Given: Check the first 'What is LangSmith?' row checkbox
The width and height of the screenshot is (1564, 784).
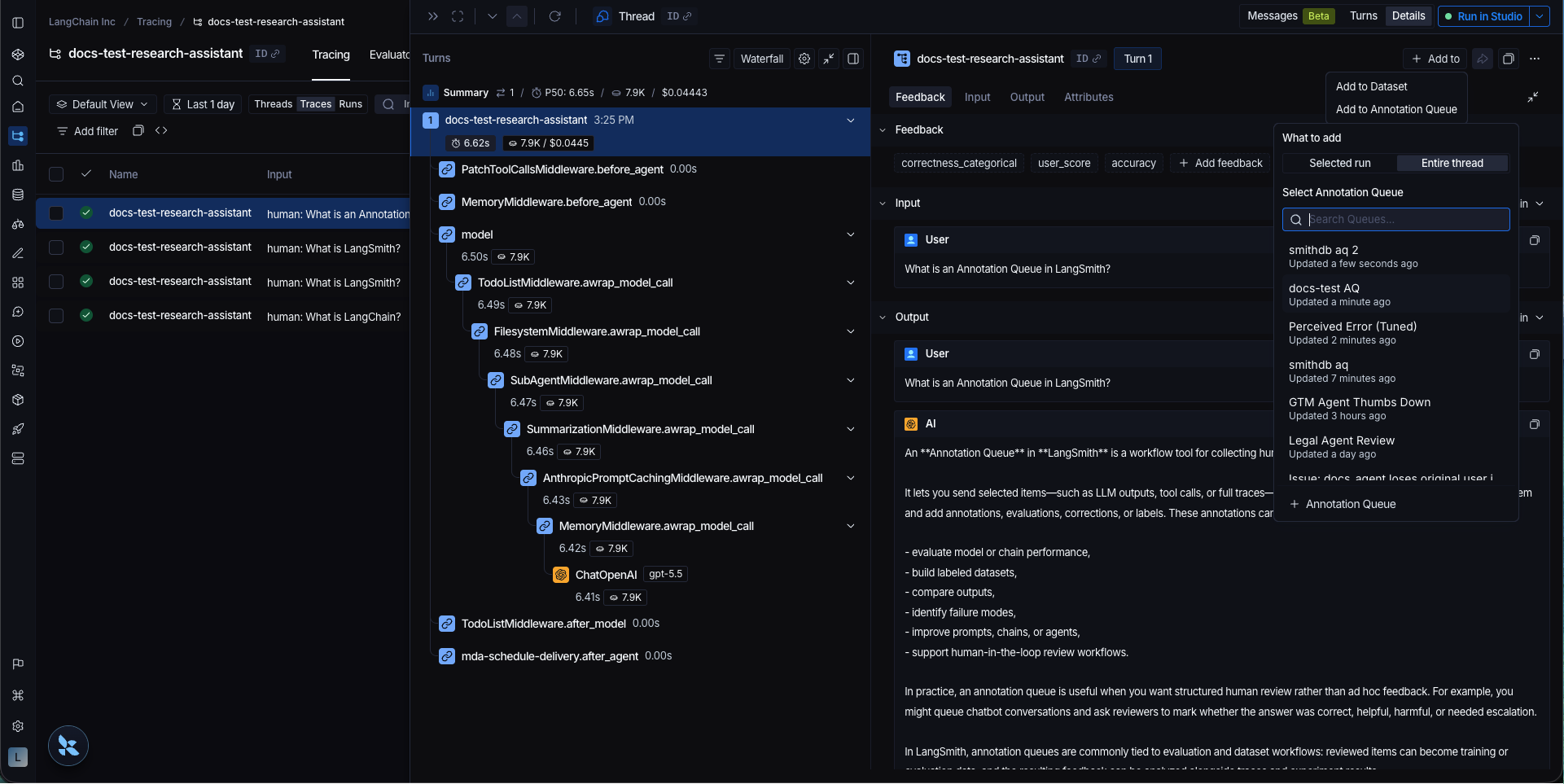Looking at the screenshot, I should pyautogui.click(x=56, y=247).
